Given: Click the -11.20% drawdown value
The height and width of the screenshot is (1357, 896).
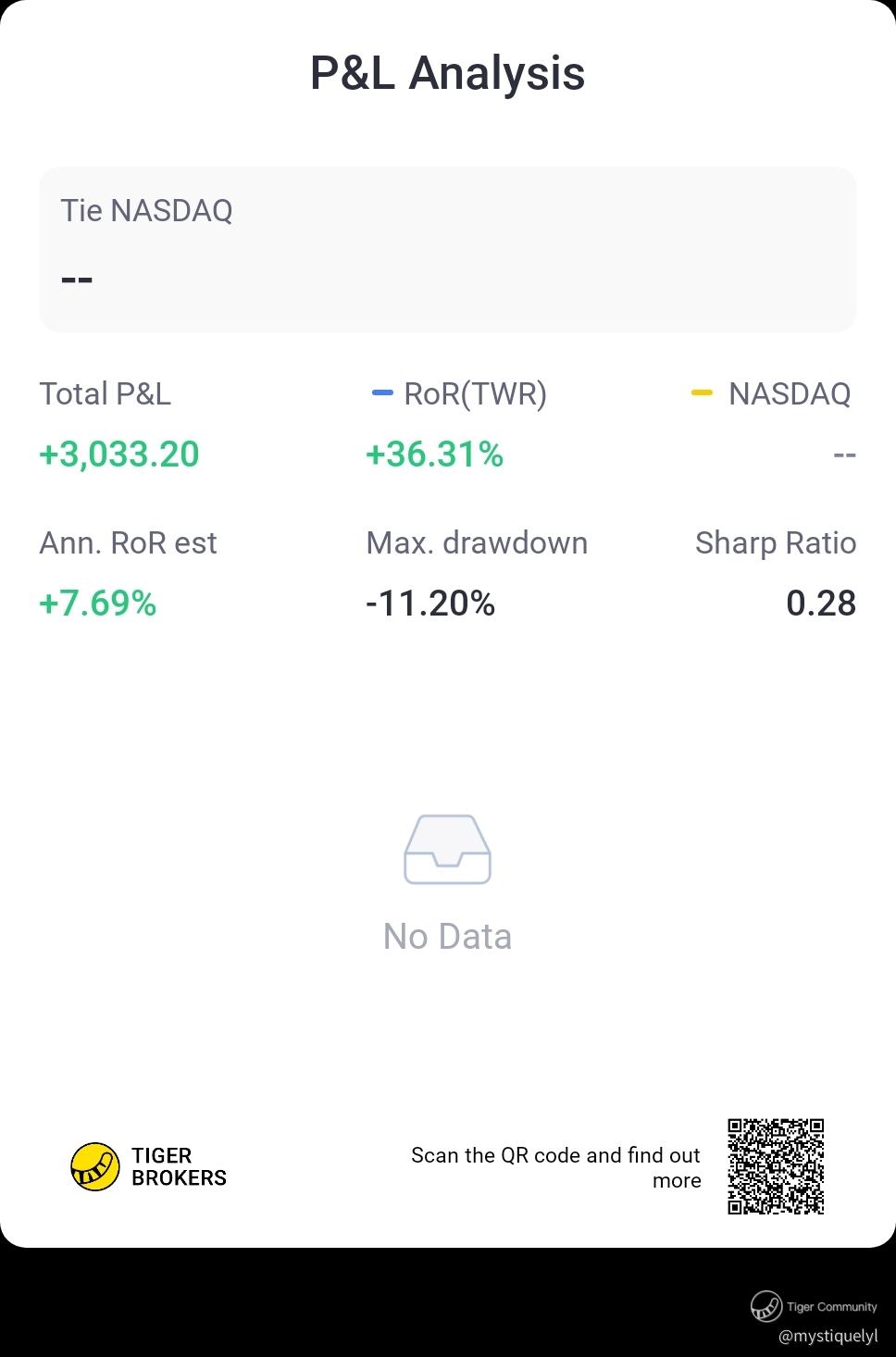Looking at the screenshot, I should (430, 604).
